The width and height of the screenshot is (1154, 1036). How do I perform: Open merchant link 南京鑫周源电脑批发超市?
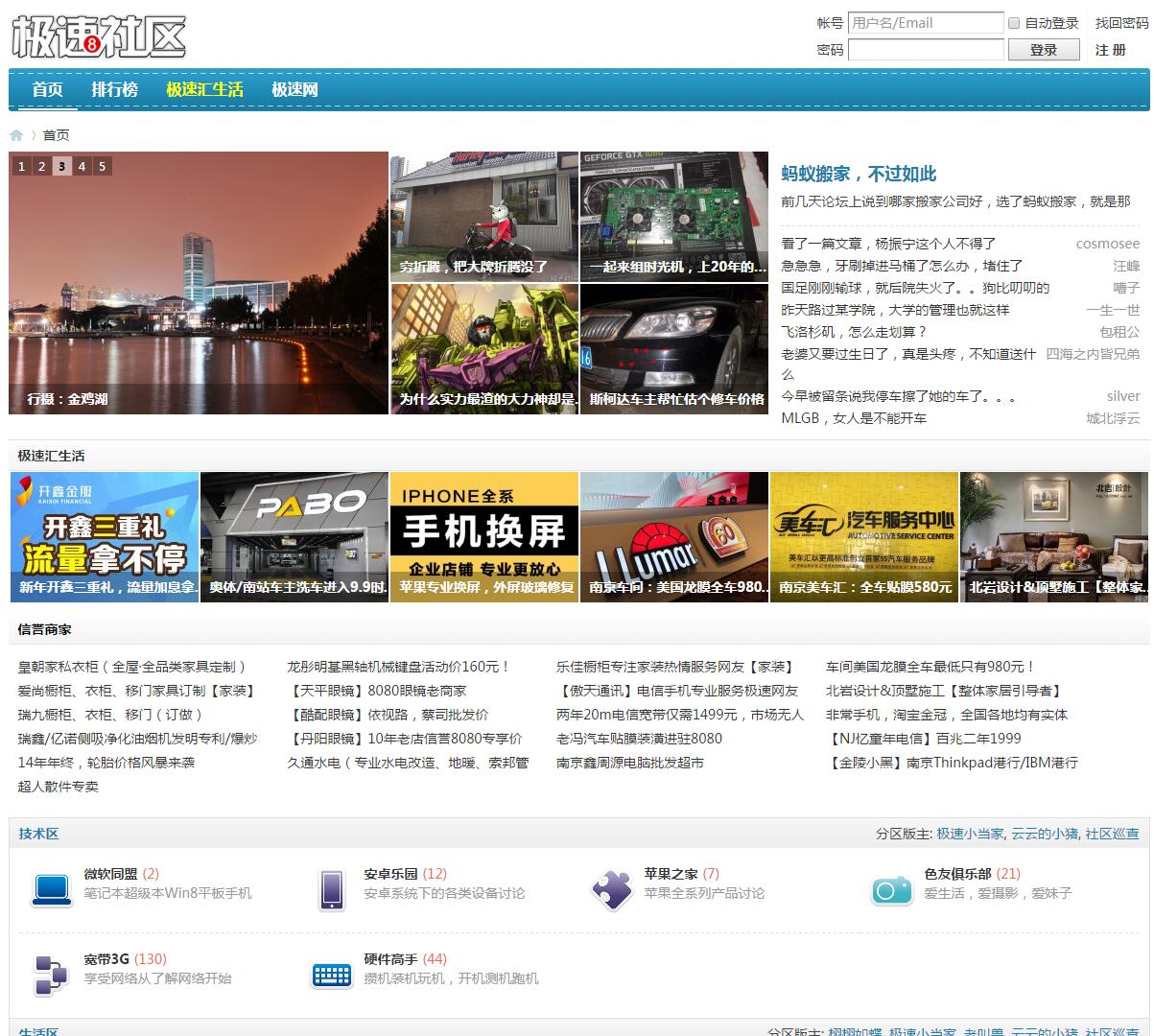[630, 763]
